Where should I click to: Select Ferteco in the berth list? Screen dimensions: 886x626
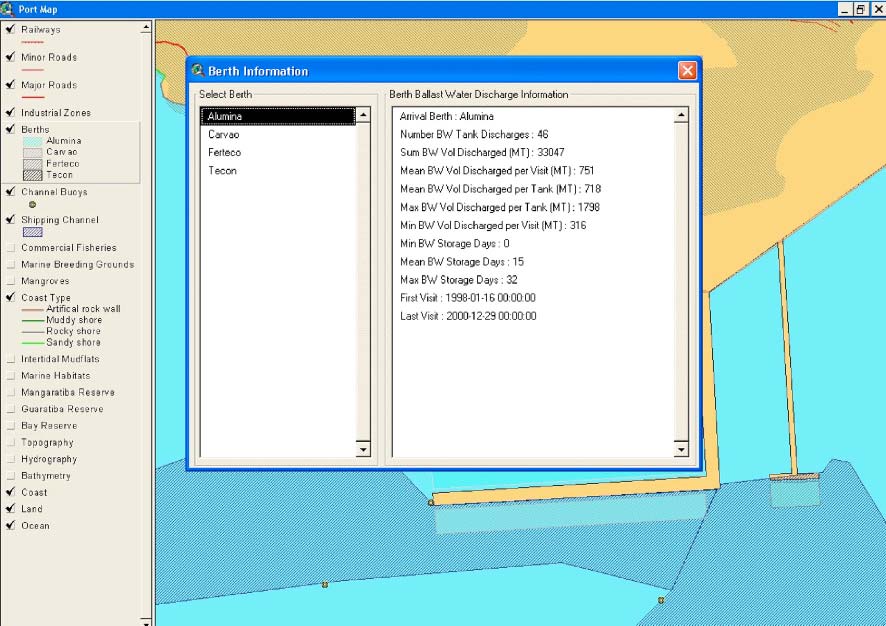coord(224,152)
